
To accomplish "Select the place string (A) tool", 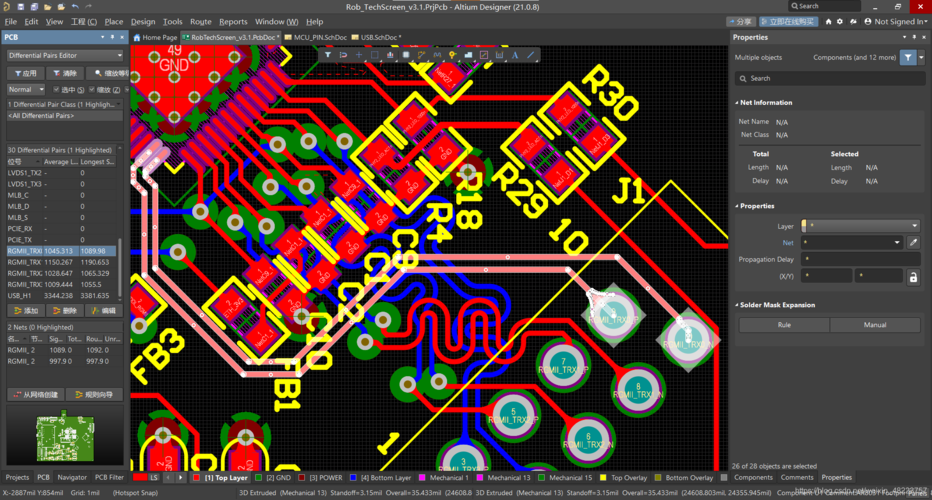I will point(515,55).
